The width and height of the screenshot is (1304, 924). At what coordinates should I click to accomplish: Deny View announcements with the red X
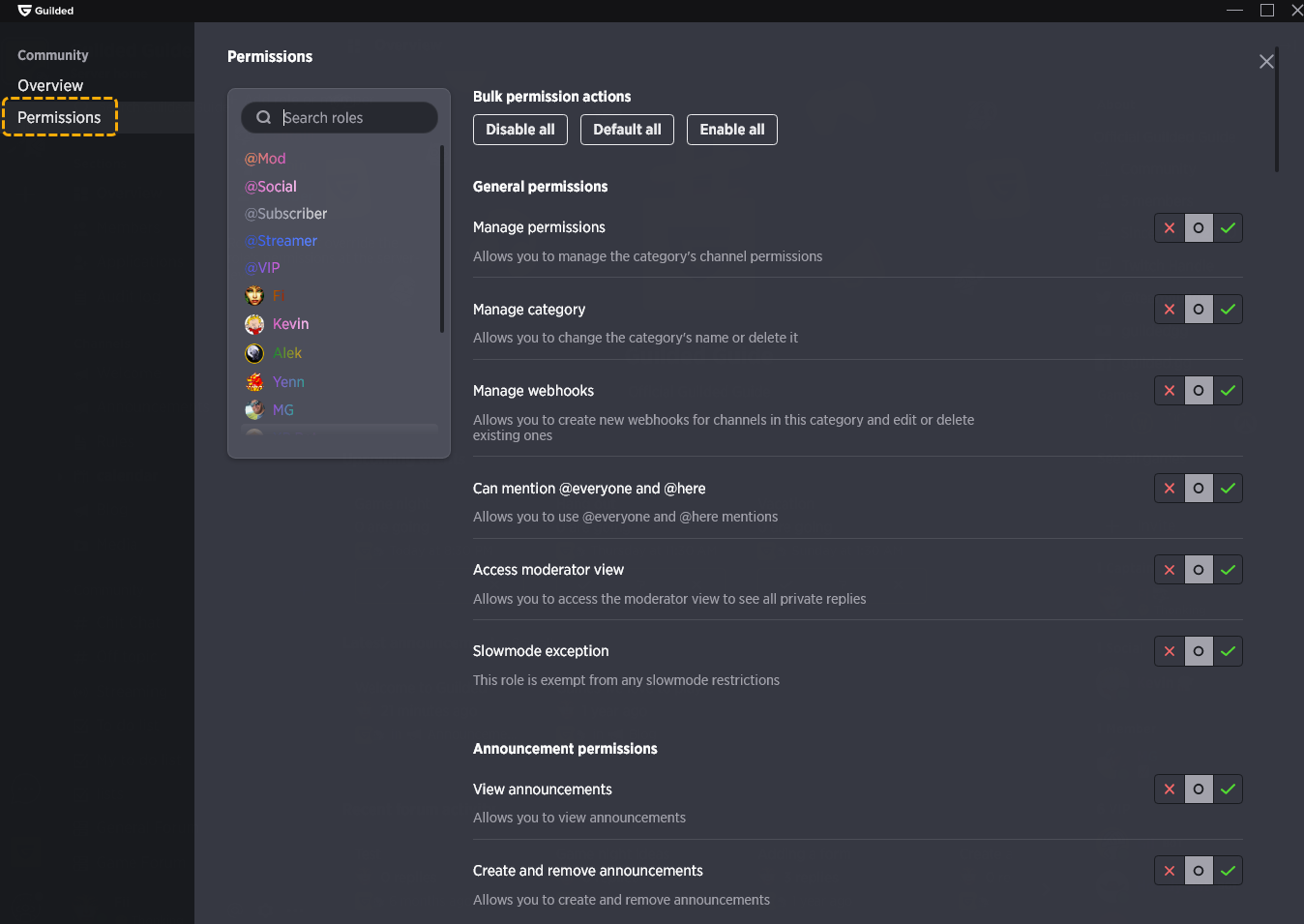(x=1170, y=790)
